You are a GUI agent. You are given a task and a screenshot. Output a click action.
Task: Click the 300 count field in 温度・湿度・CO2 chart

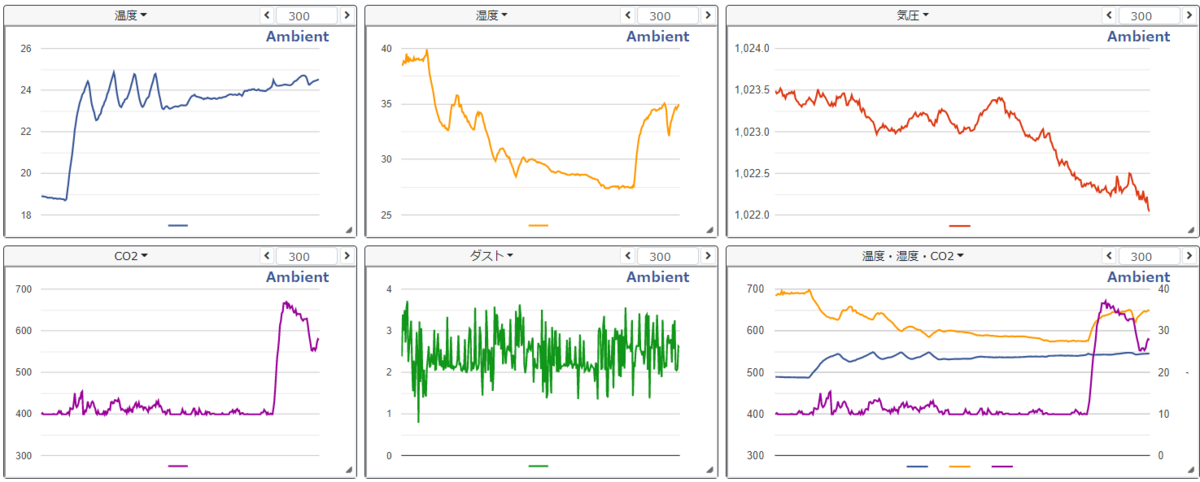click(x=1150, y=257)
